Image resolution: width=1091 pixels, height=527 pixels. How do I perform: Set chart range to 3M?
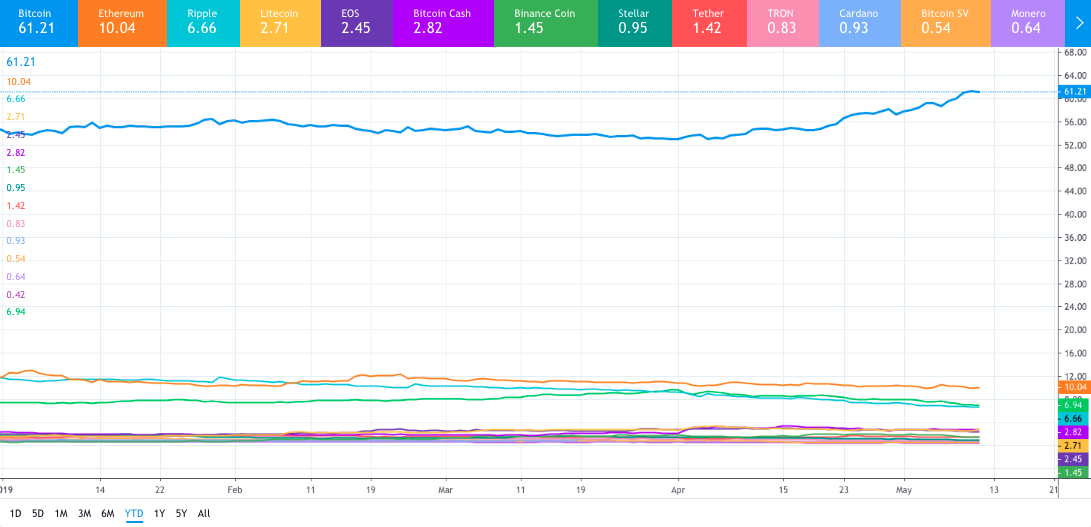point(84,514)
